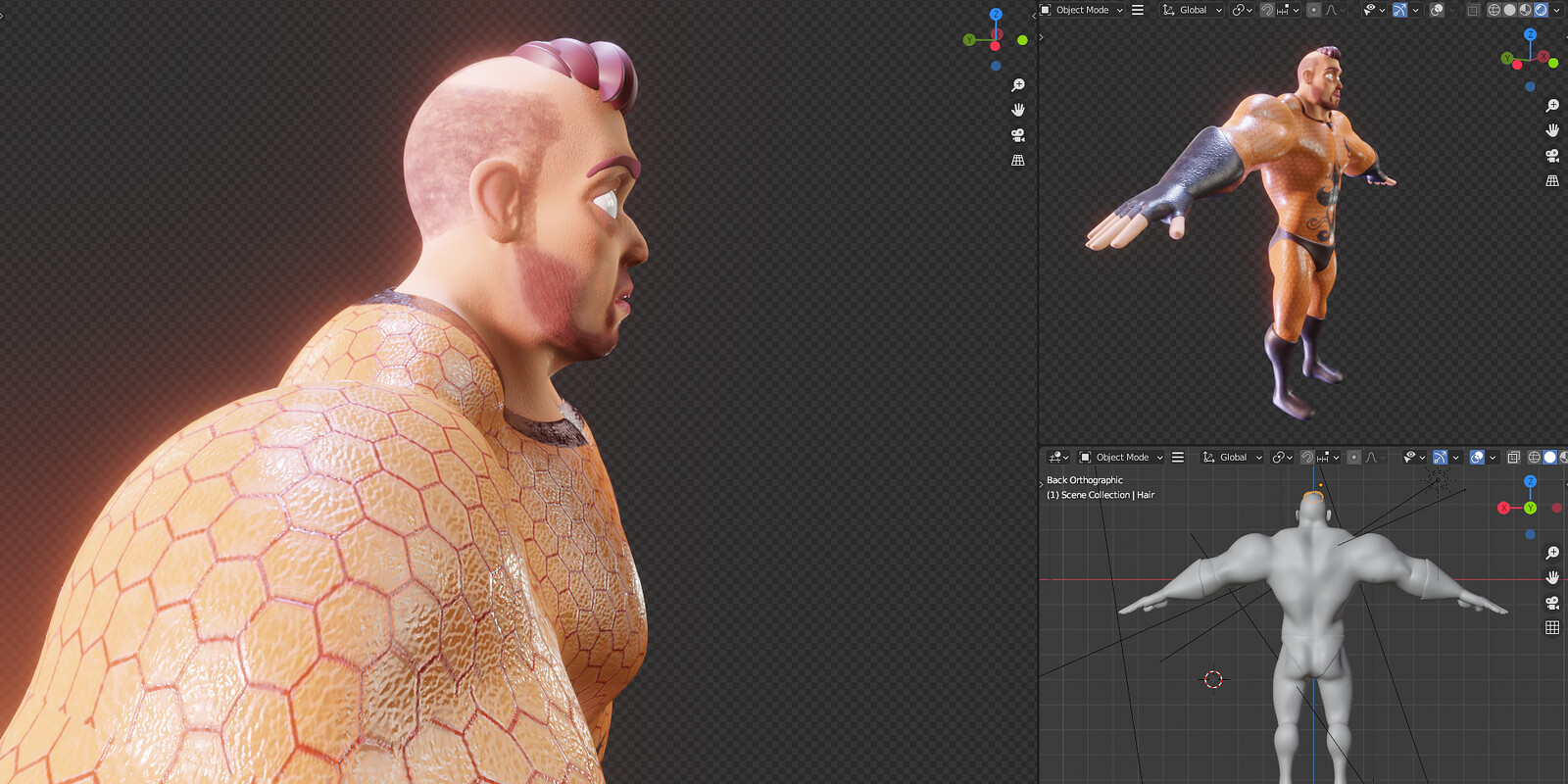Open overlays options dropdown in bottom-right header

coord(1493,458)
